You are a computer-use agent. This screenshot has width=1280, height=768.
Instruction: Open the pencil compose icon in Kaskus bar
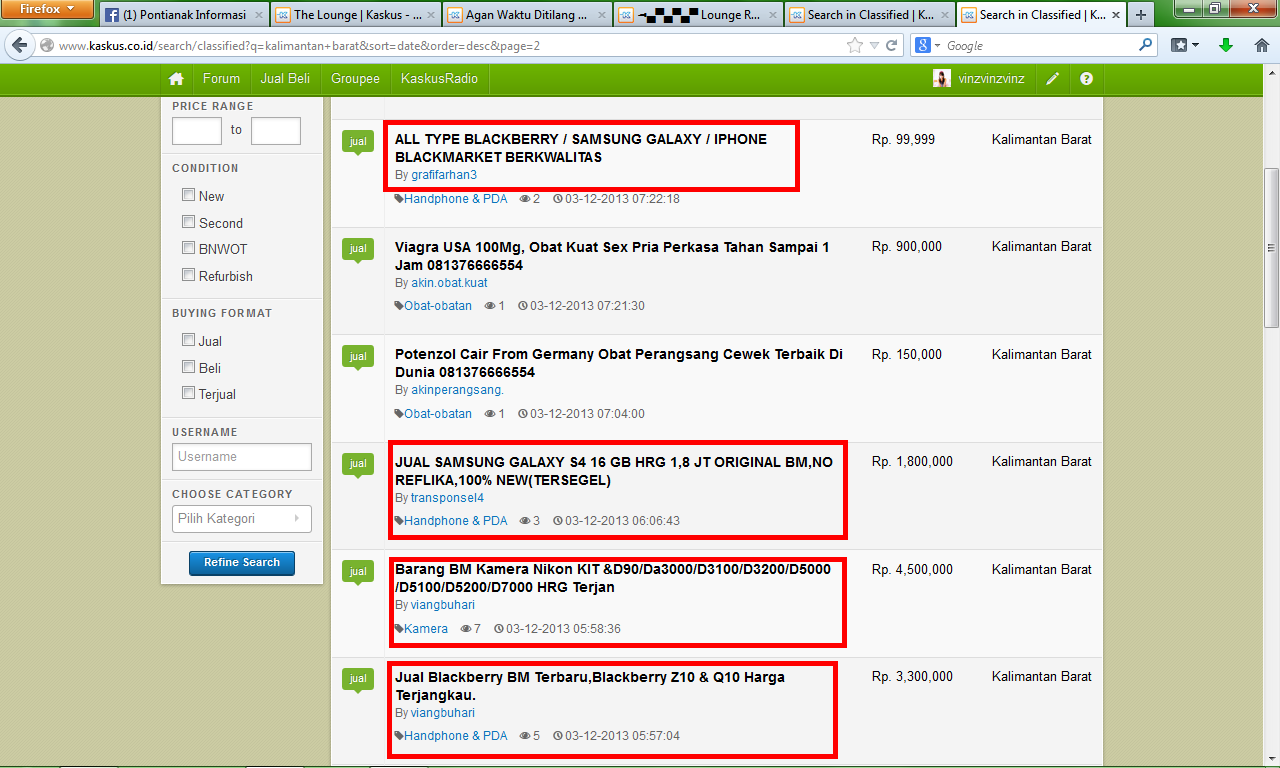pos(1052,79)
